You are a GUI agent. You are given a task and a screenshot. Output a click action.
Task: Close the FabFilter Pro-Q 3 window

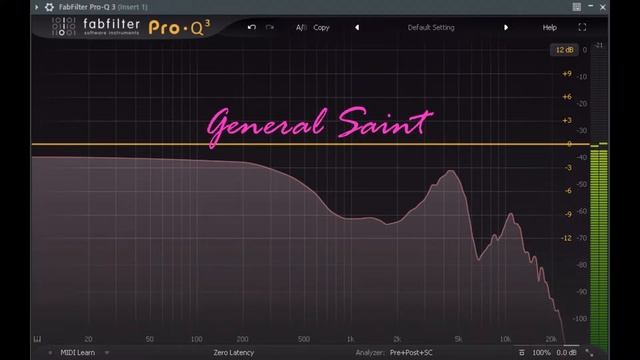tap(603, 7)
